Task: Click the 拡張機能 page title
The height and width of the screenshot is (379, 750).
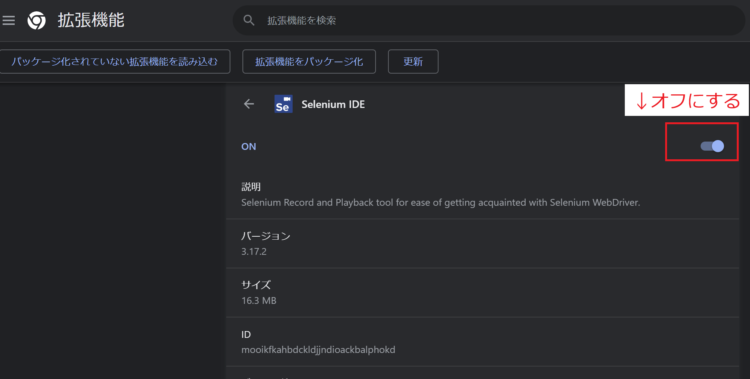Action: click(x=91, y=20)
